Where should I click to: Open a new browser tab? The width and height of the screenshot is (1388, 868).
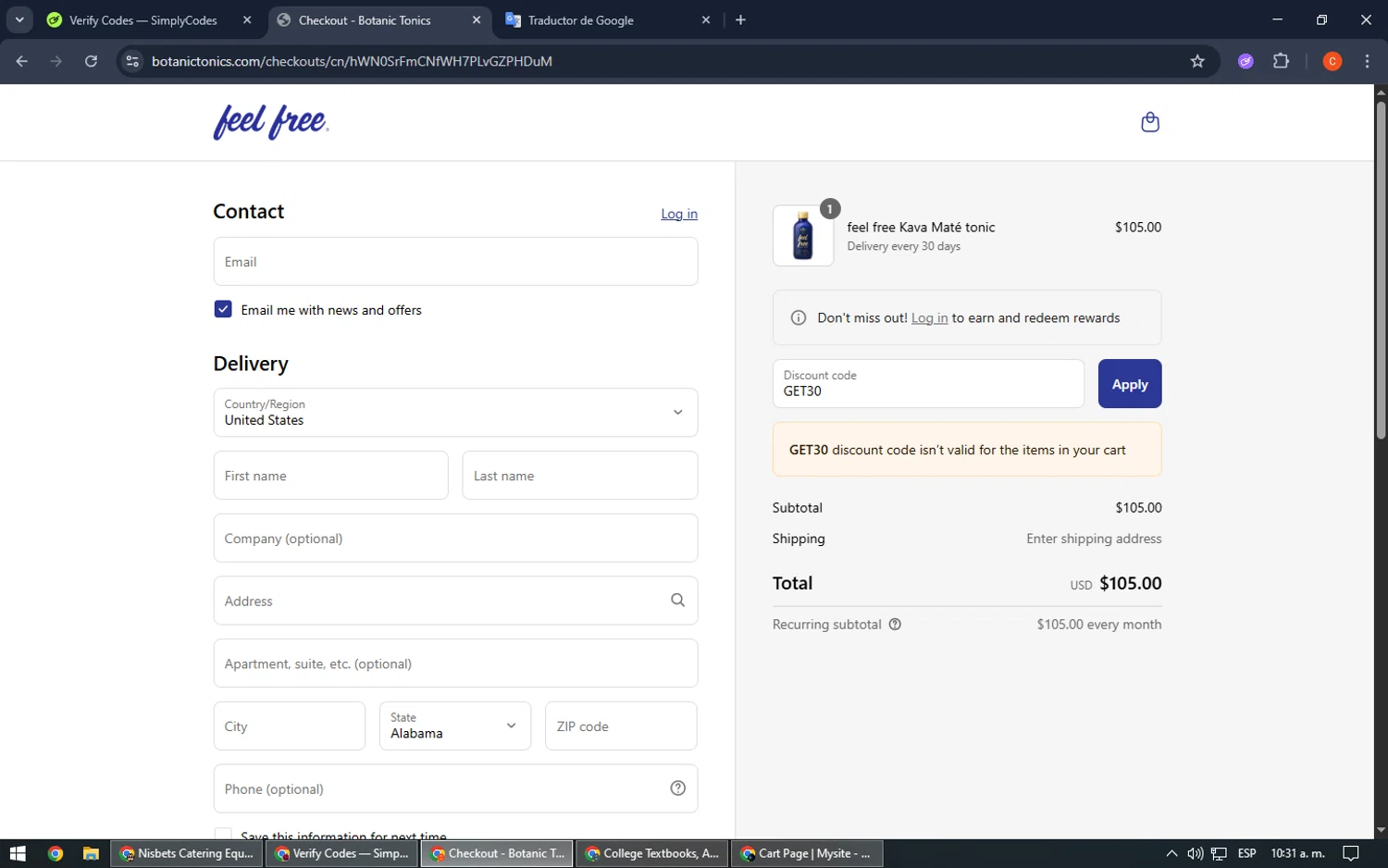click(x=740, y=20)
